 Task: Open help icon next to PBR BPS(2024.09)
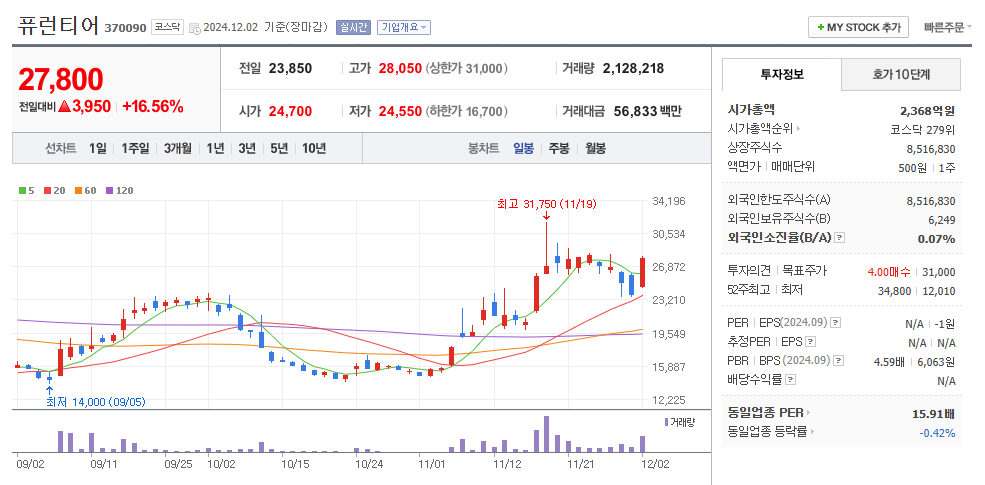[x=839, y=361]
